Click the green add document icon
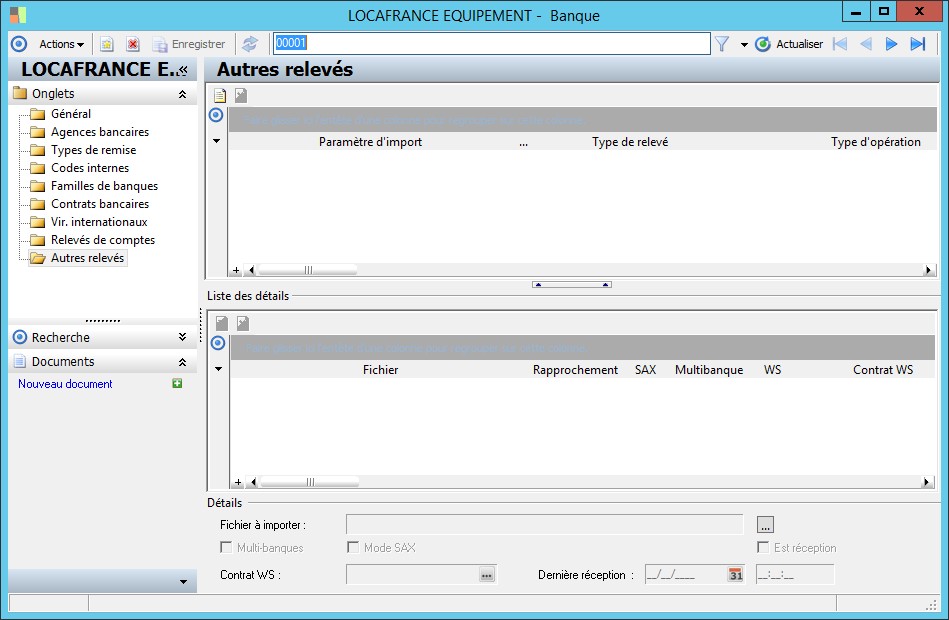The image size is (949, 620). click(x=177, y=383)
